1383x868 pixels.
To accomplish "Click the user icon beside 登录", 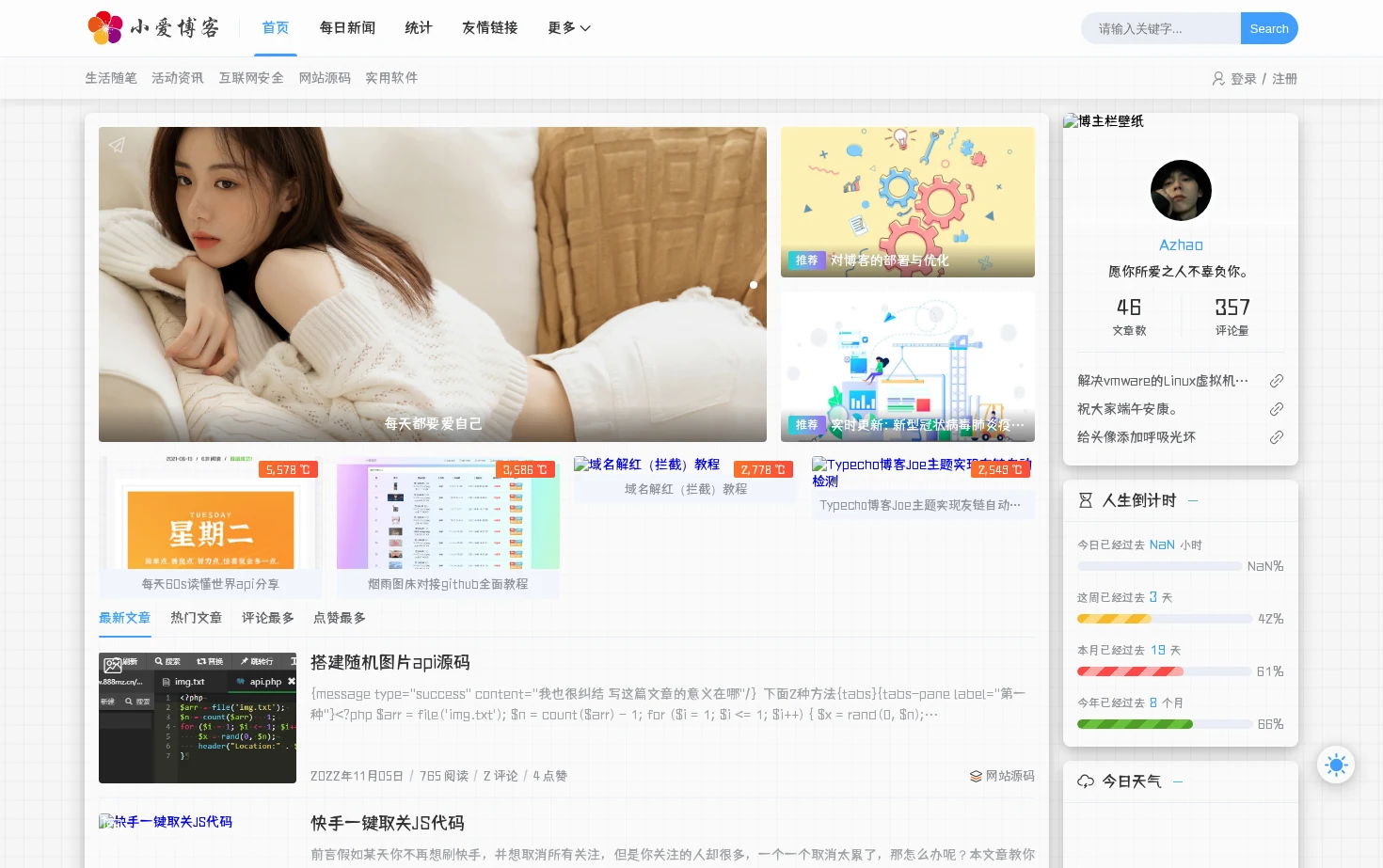I will click(x=1218, y=79).
